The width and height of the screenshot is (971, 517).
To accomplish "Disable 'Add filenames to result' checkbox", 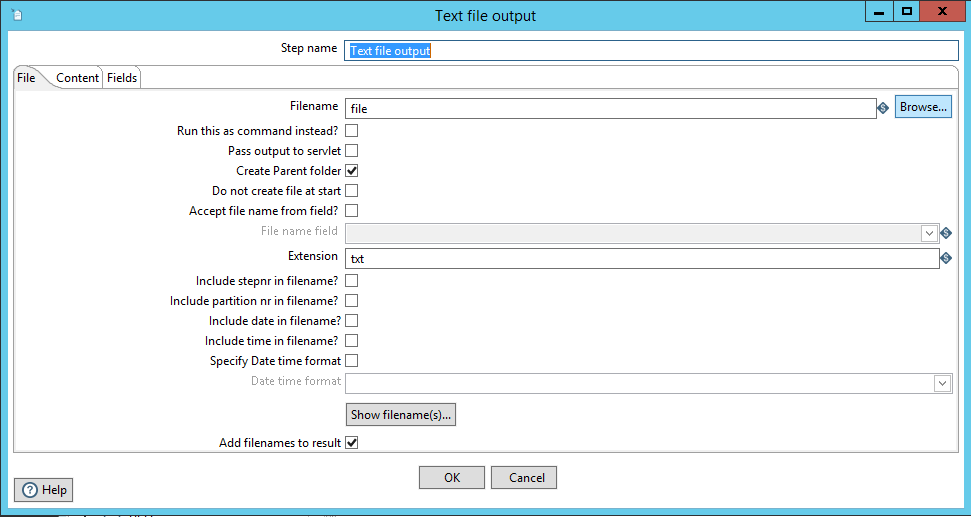I will (352, 443).
